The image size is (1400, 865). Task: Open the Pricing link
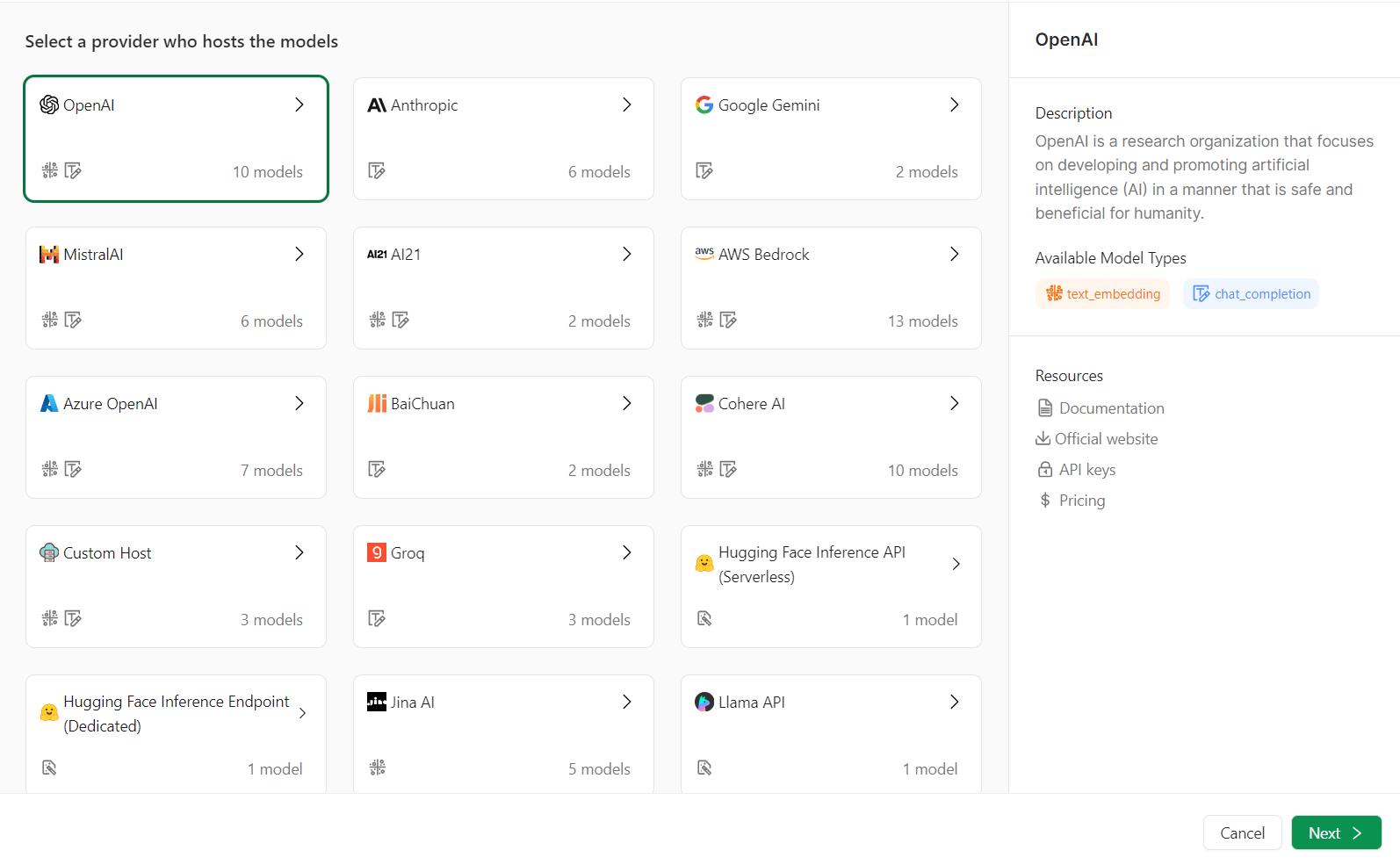tap(1072, 501)
